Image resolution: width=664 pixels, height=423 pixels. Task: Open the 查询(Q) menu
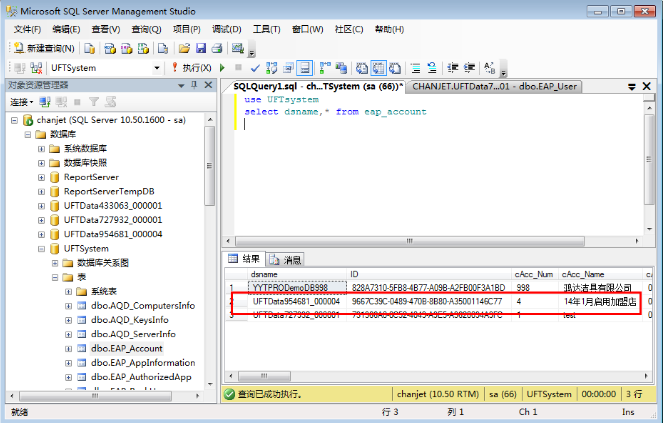(x=146, y=29)
